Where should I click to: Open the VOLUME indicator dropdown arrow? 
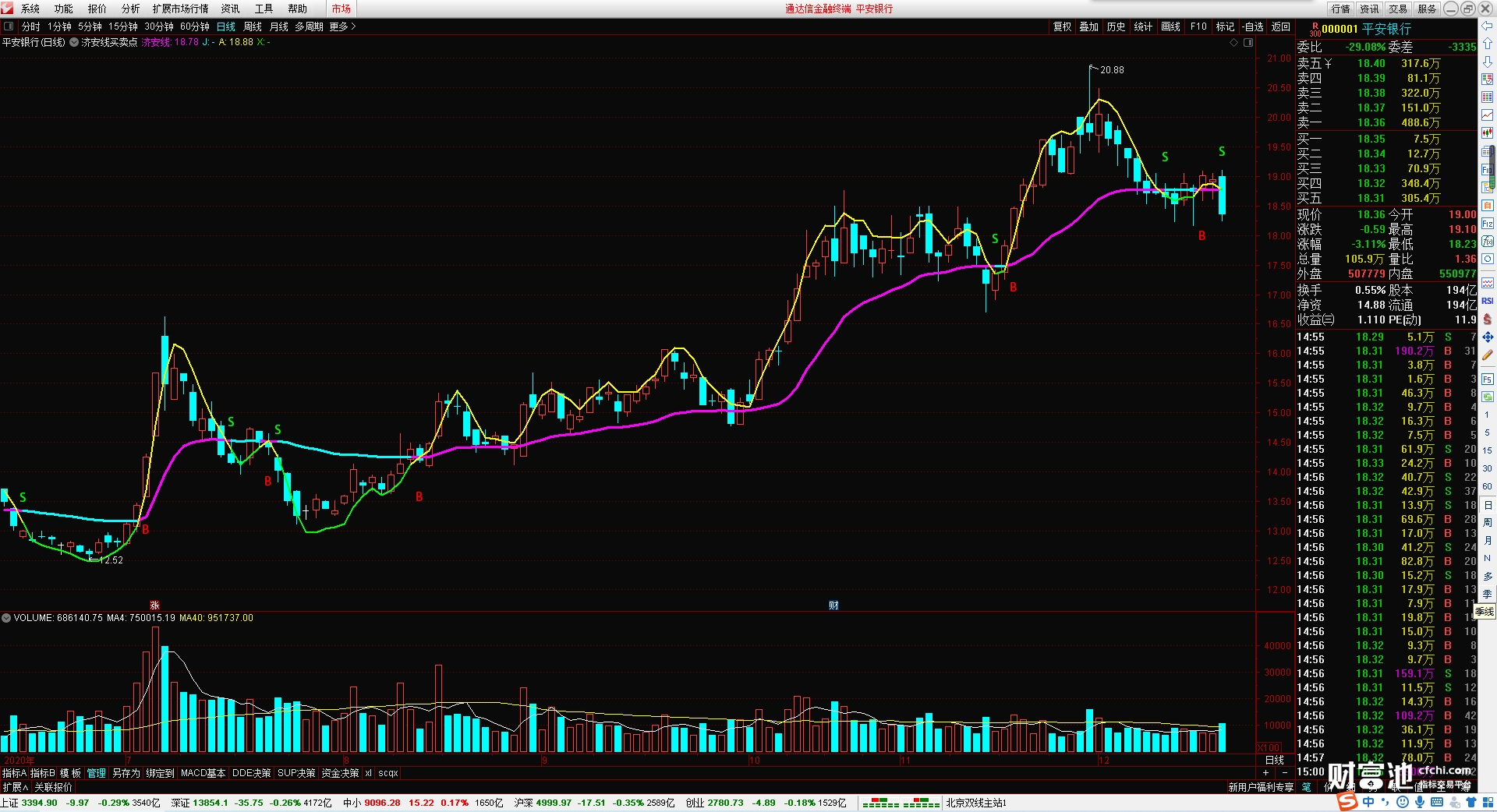pos(6,618)
